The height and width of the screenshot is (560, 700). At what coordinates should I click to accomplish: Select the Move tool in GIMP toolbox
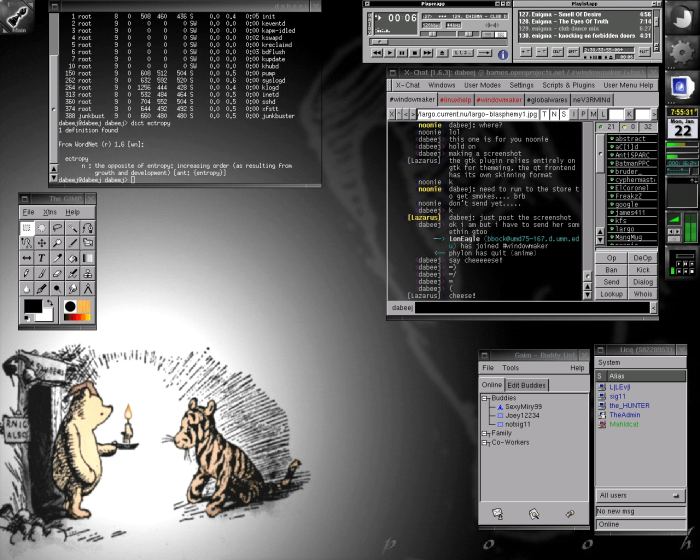click(x=42, y=243)
